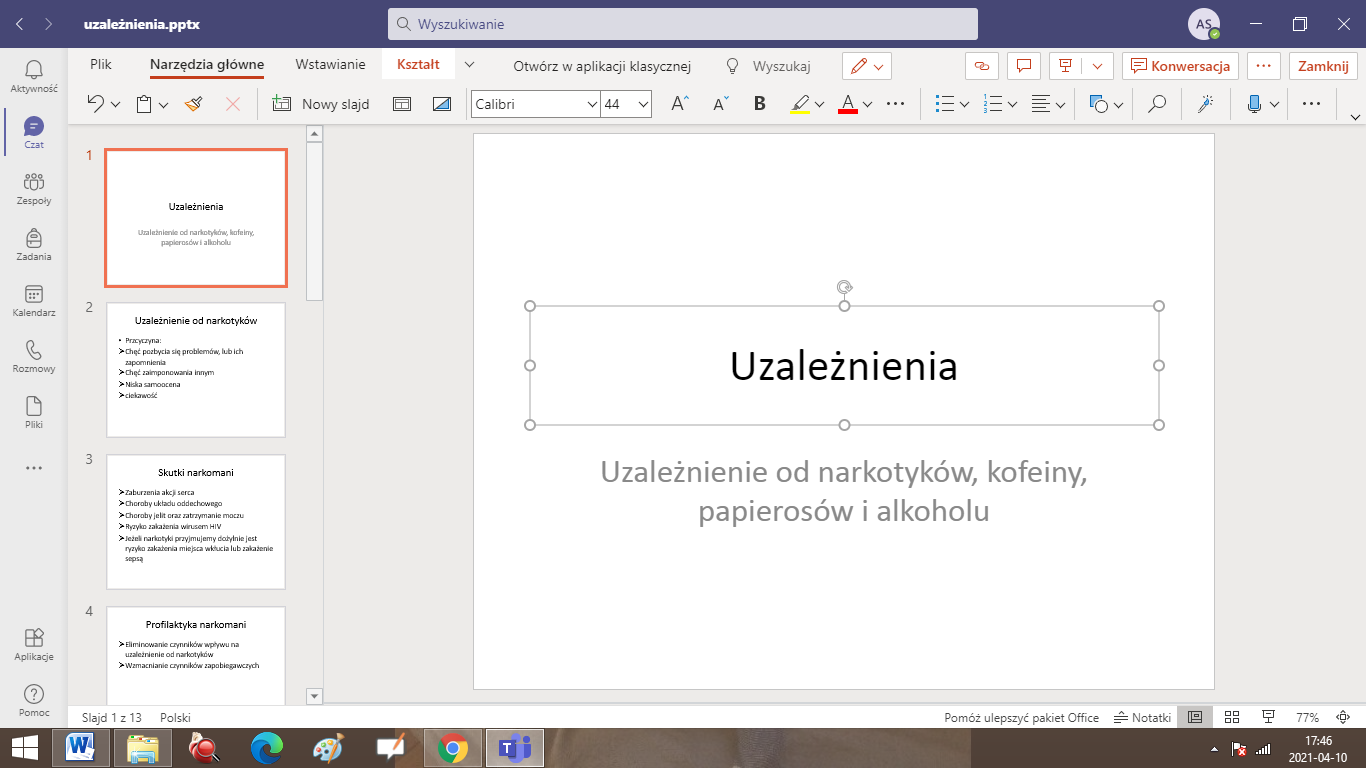Screen dimensions: 1366x768
Task: Click the Konwersacja button
Action: pyautogui.click(x=1180, y=66)
